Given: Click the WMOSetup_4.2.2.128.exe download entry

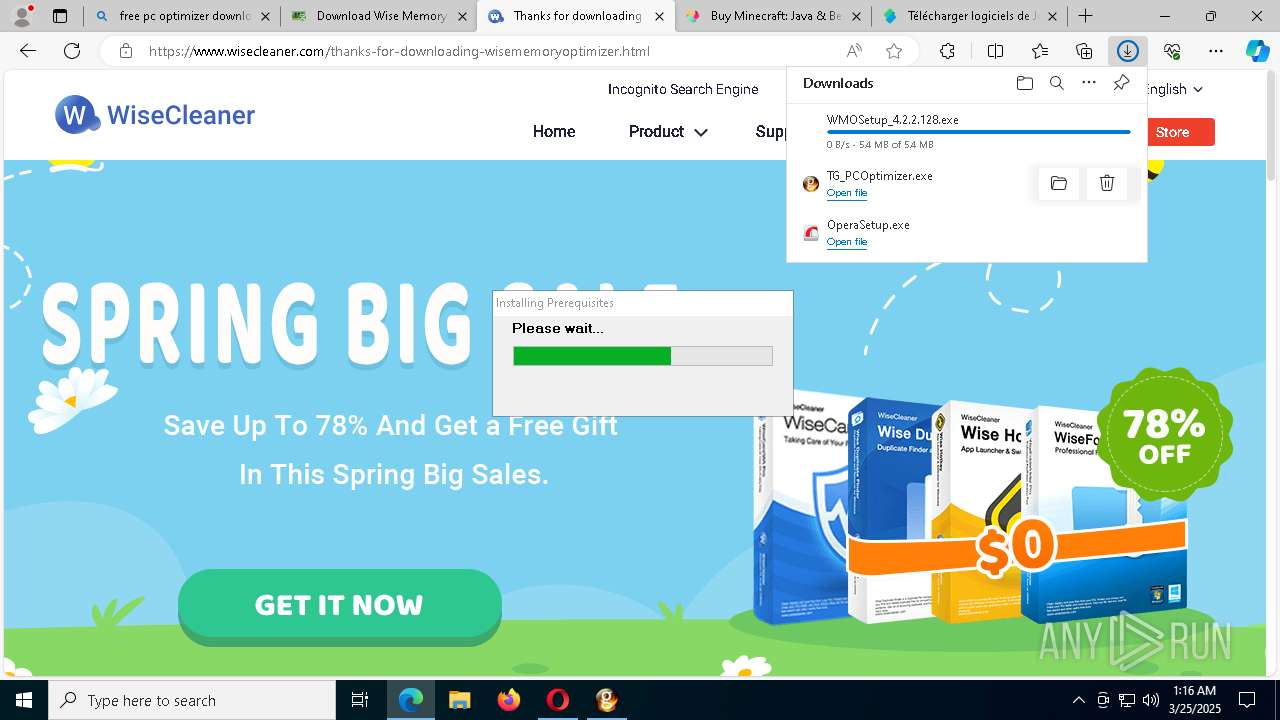Looking at the screenshot, I should click(966, 132).
